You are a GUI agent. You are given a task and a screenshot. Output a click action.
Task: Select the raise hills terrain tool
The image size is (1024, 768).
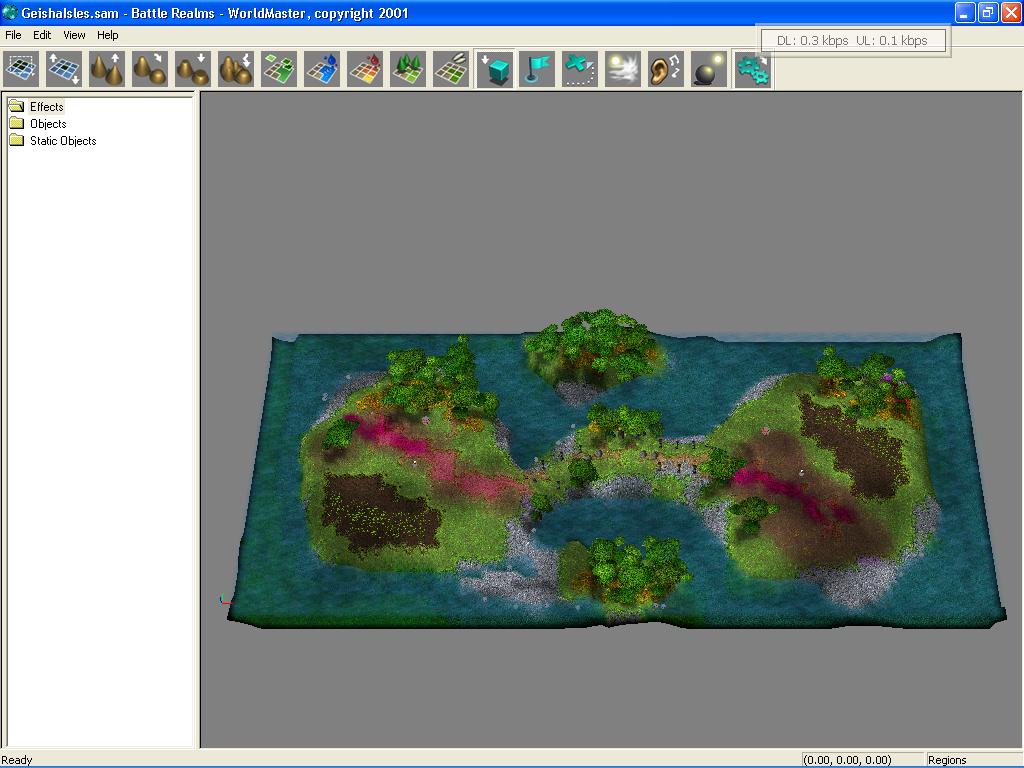[x=106, y=69]
